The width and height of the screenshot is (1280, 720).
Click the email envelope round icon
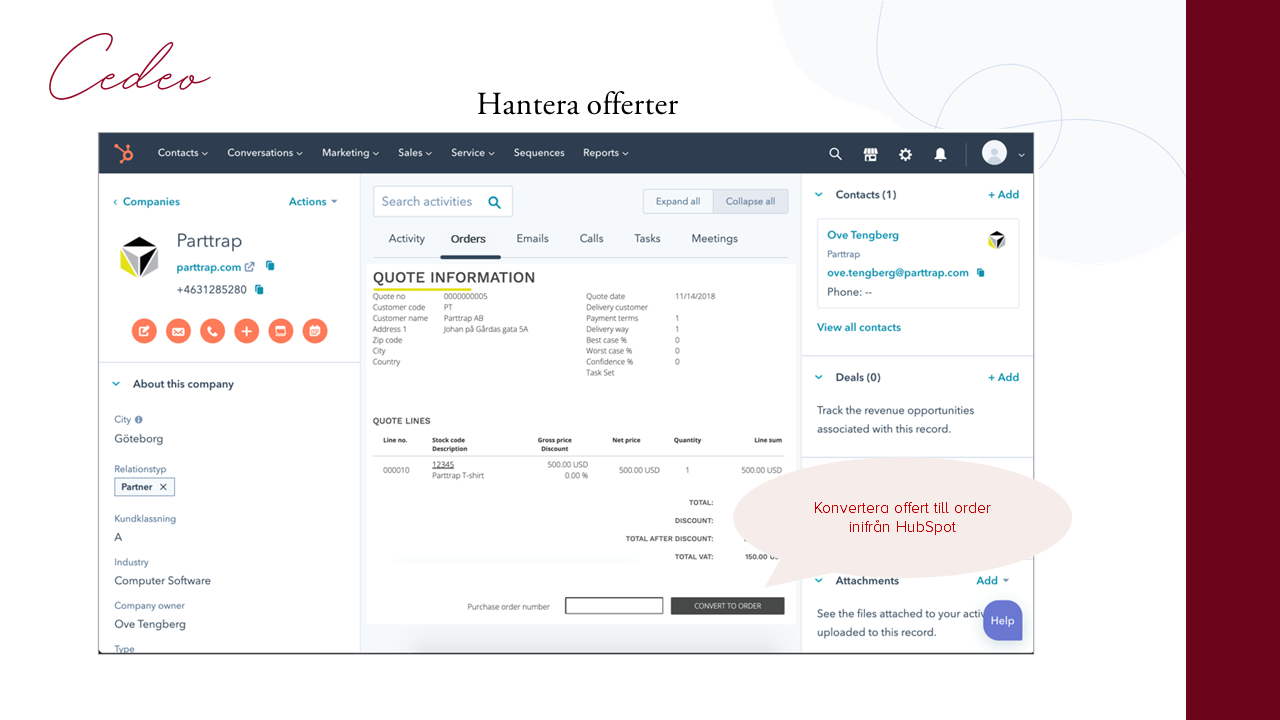[178, 331]
